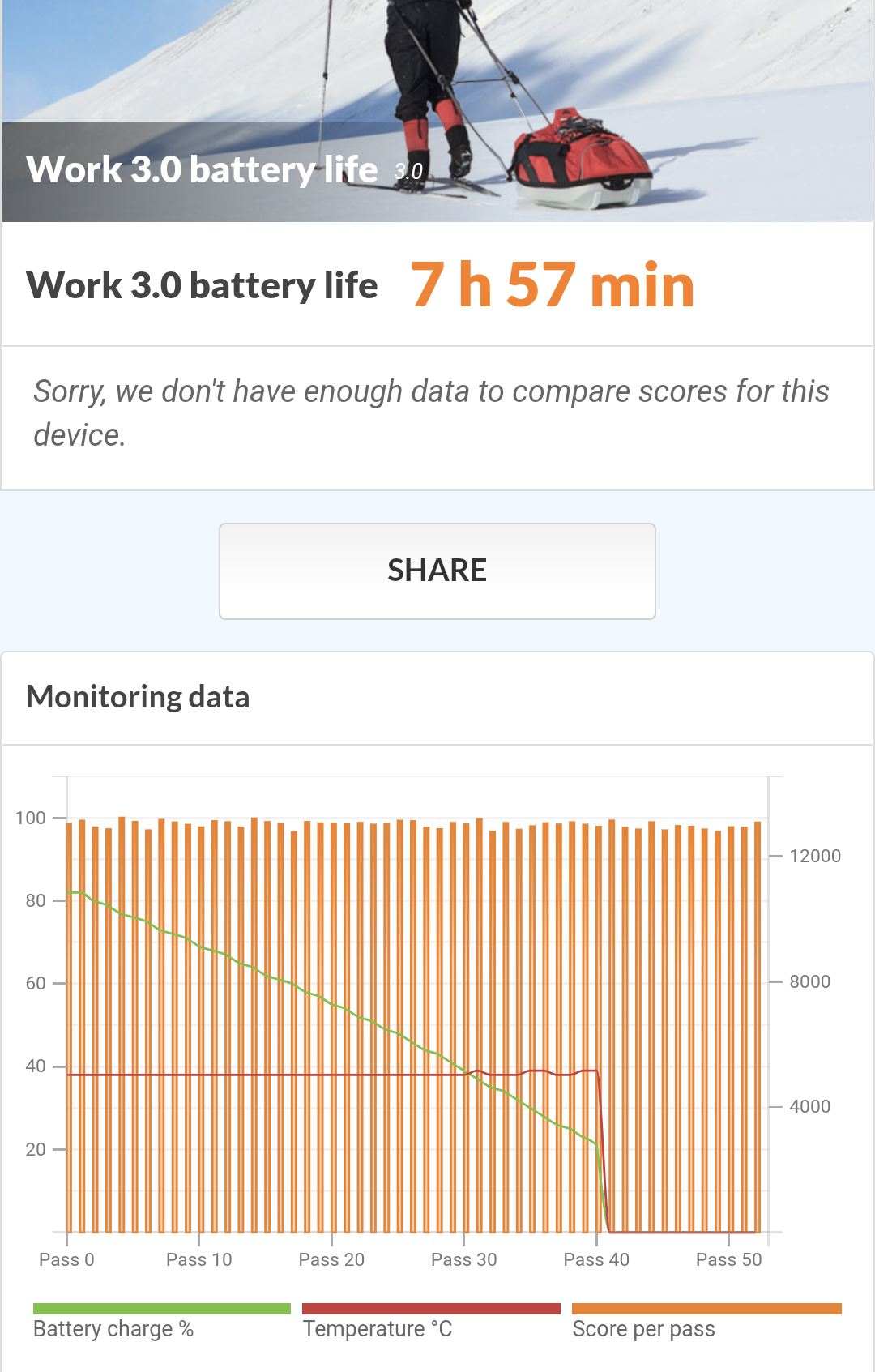Image resolution: width=875 pixels, height=1372 pixels.
Task: Click the Pass 50 axis marker
Action: [x=728, y=1259]
